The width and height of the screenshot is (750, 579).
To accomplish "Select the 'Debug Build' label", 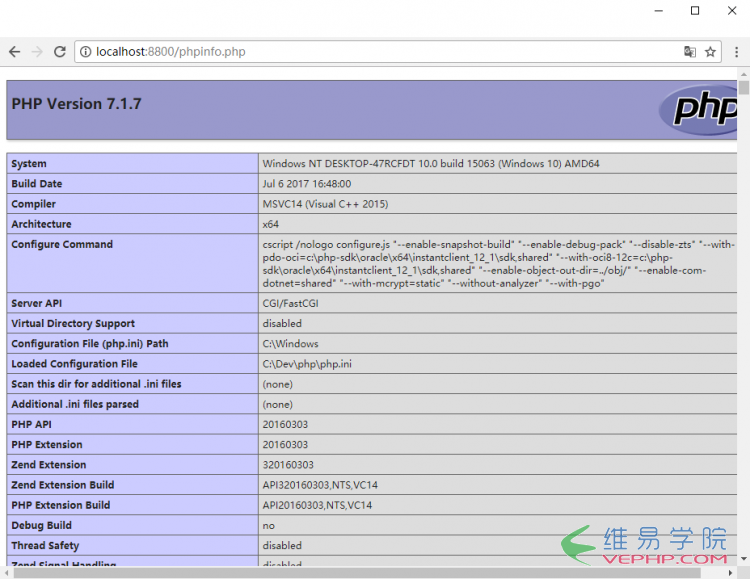I will coord(41,525).
